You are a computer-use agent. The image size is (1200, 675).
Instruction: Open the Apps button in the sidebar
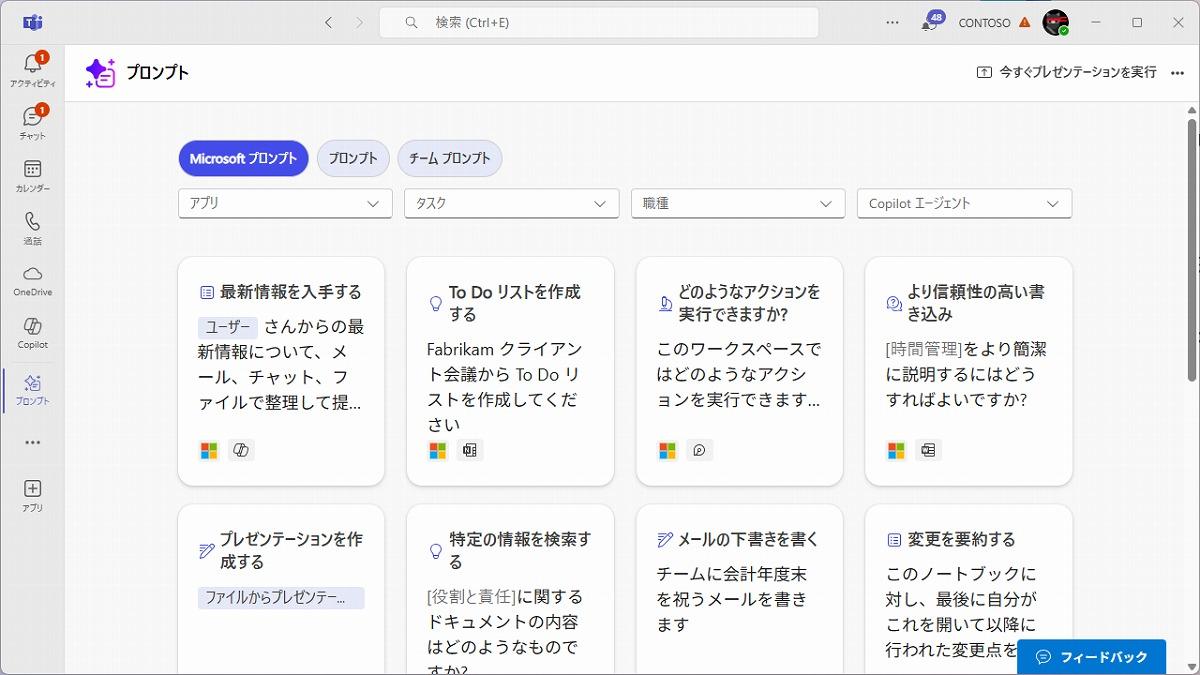pyautogui.click(x=32, y=493)
